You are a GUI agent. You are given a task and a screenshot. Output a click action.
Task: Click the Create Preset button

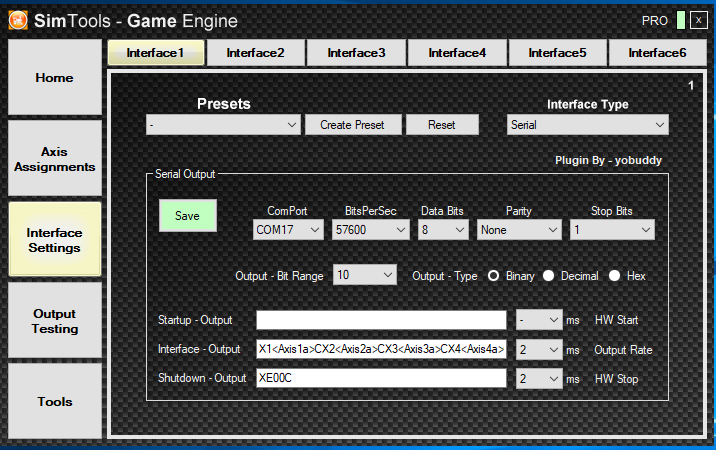click(x=353, y=125)
